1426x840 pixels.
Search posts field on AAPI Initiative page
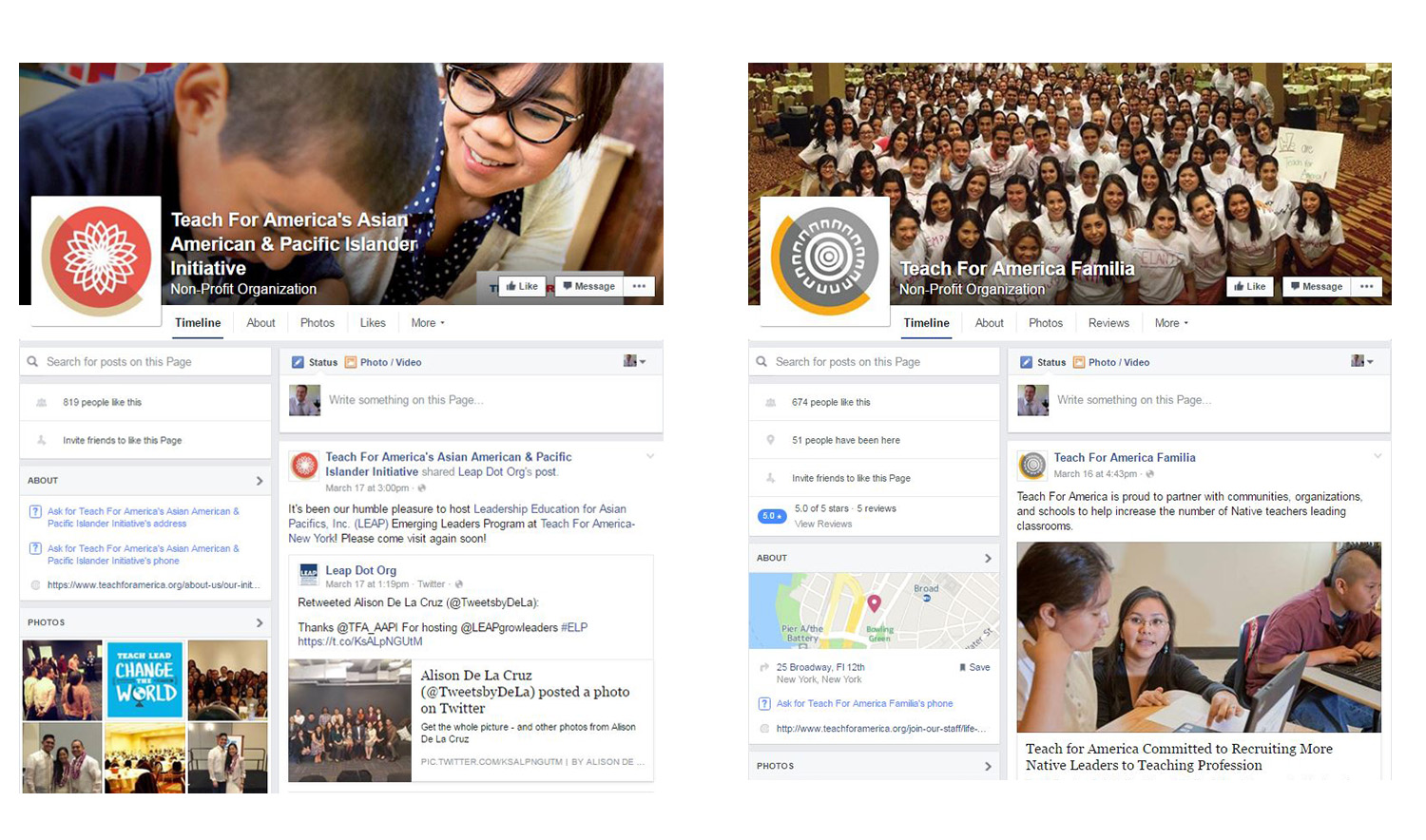click(145, 362)
